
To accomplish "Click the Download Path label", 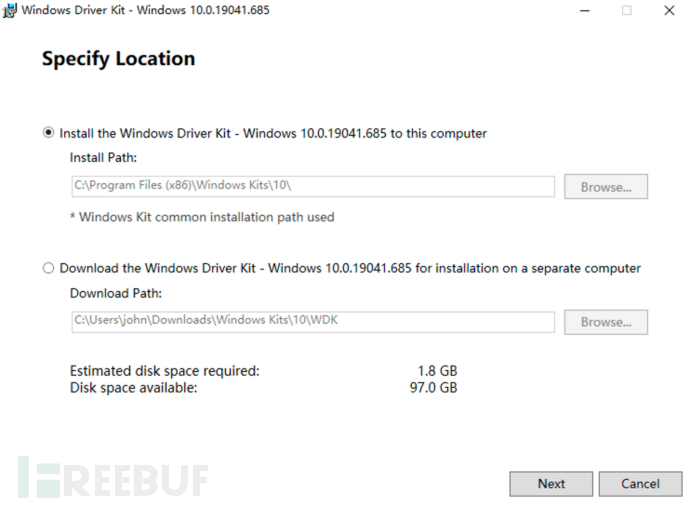I will tap(116, 294).
